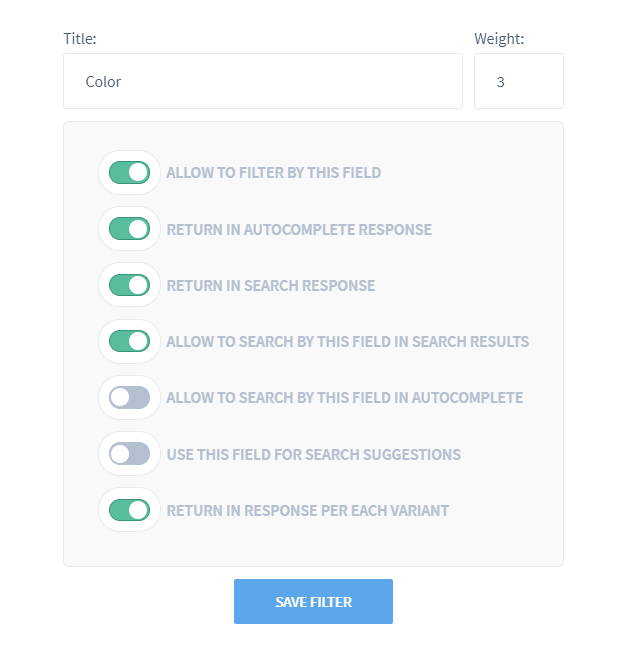Select the Weight input field showing 3
This screenshot has height=653, width=627.
(x=519, y=81)
